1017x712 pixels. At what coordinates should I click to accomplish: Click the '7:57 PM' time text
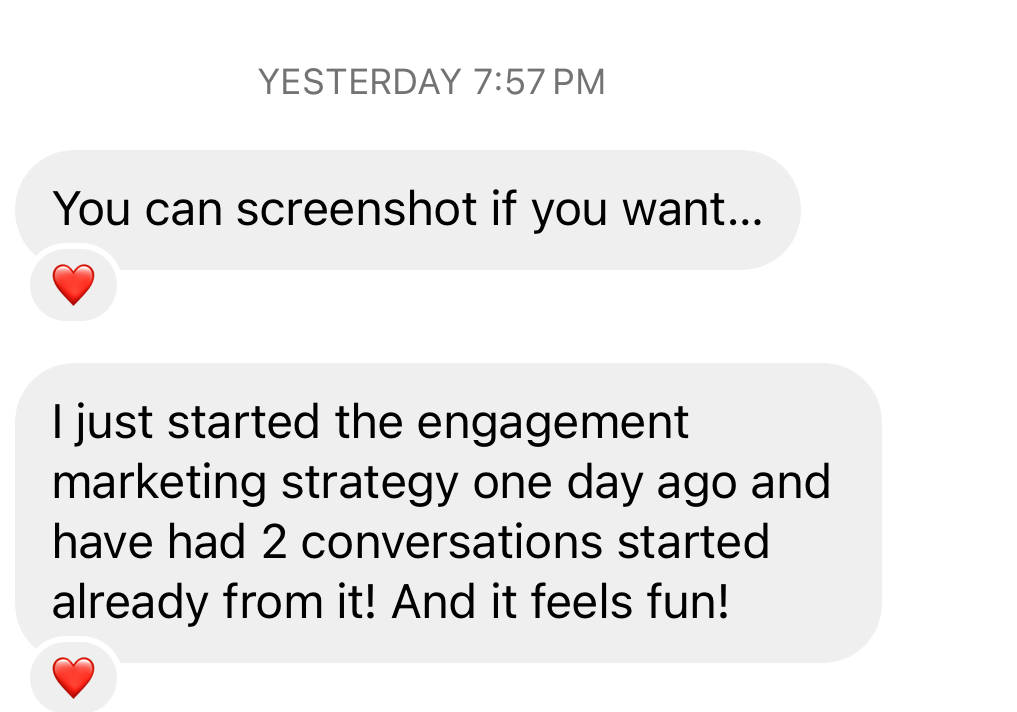tap(539, 82)
